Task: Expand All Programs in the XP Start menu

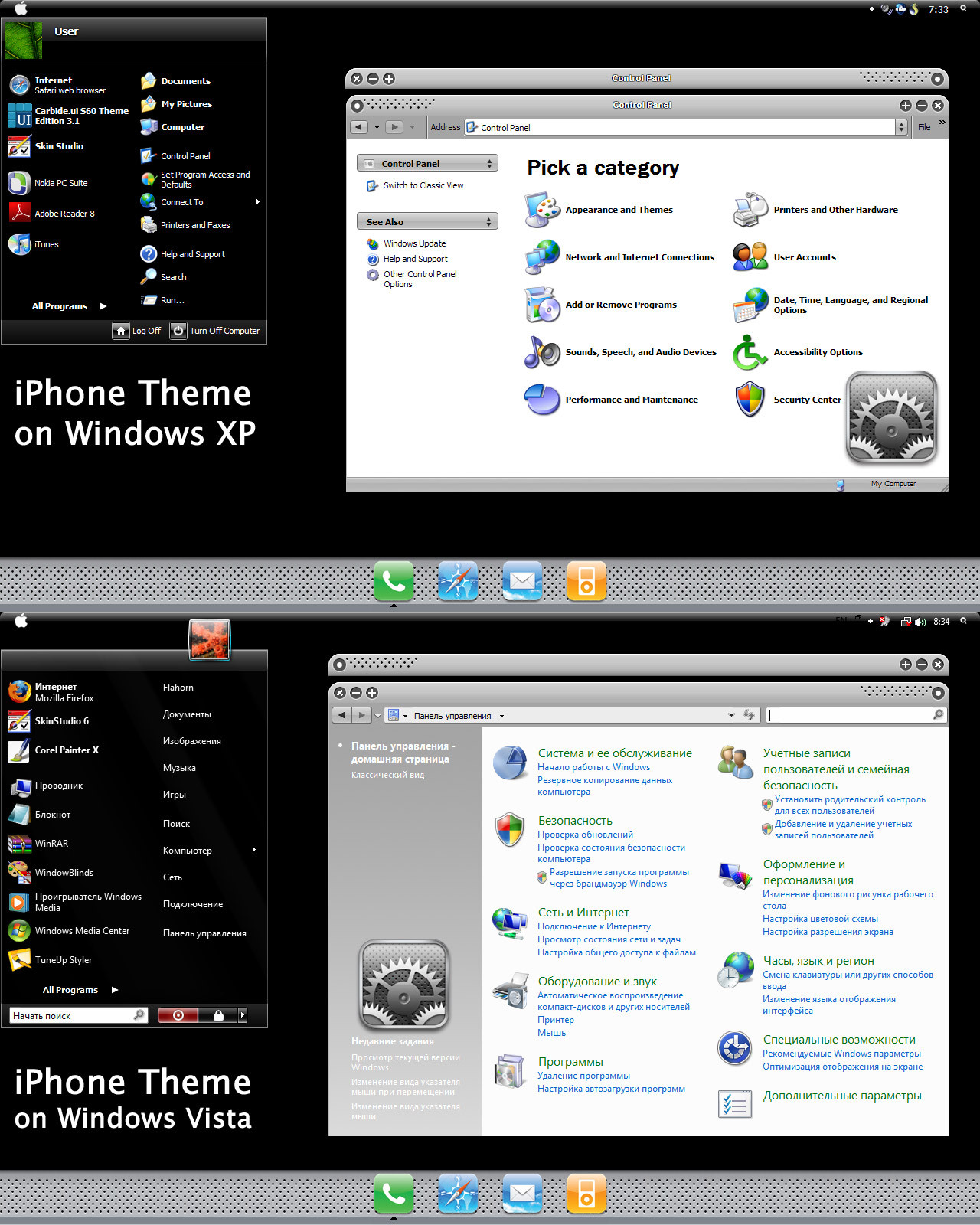Action: coord(69,306)
